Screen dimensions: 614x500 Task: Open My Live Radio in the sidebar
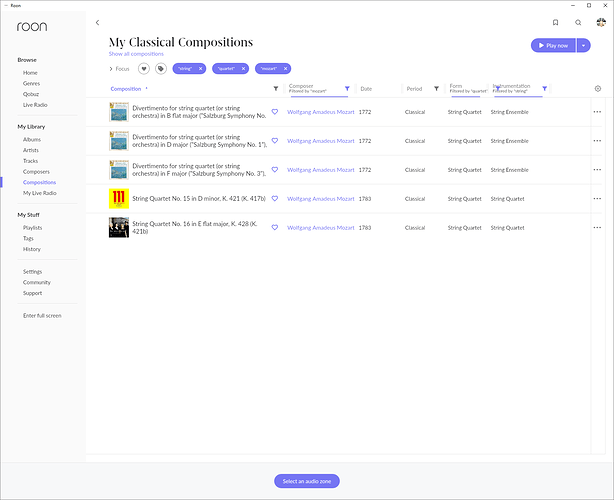pyautogui.click(x=40, y=193)
